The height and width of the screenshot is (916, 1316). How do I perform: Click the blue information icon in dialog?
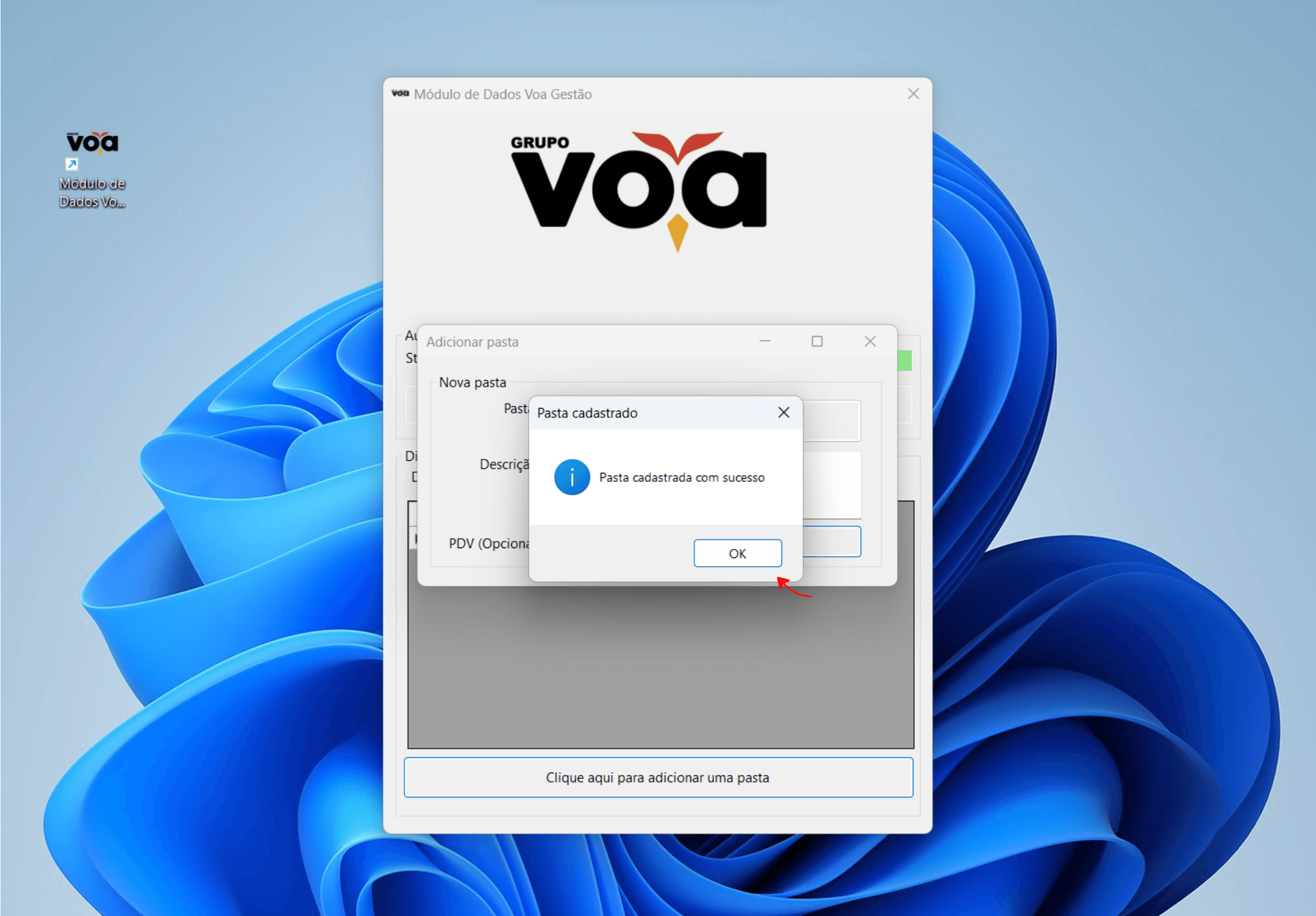point(572,477)
